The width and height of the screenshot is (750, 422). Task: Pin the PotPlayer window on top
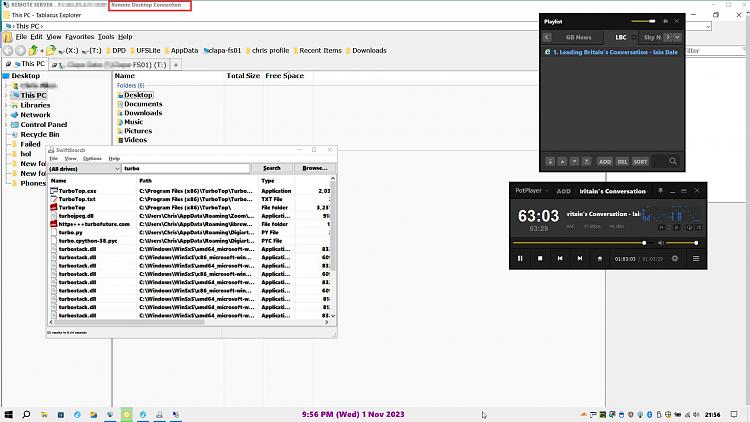[x=661, y=191]
